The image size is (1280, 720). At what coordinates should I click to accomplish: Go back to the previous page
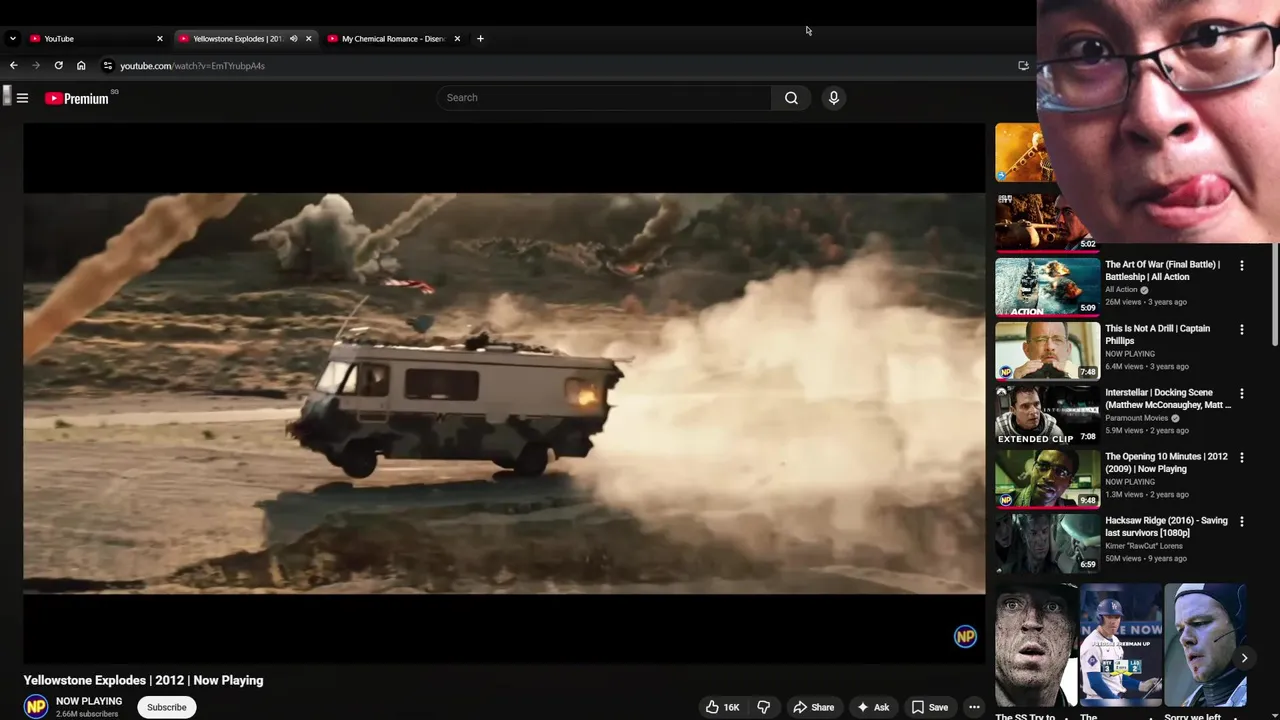pyautogui.click(x=13, y=66)
